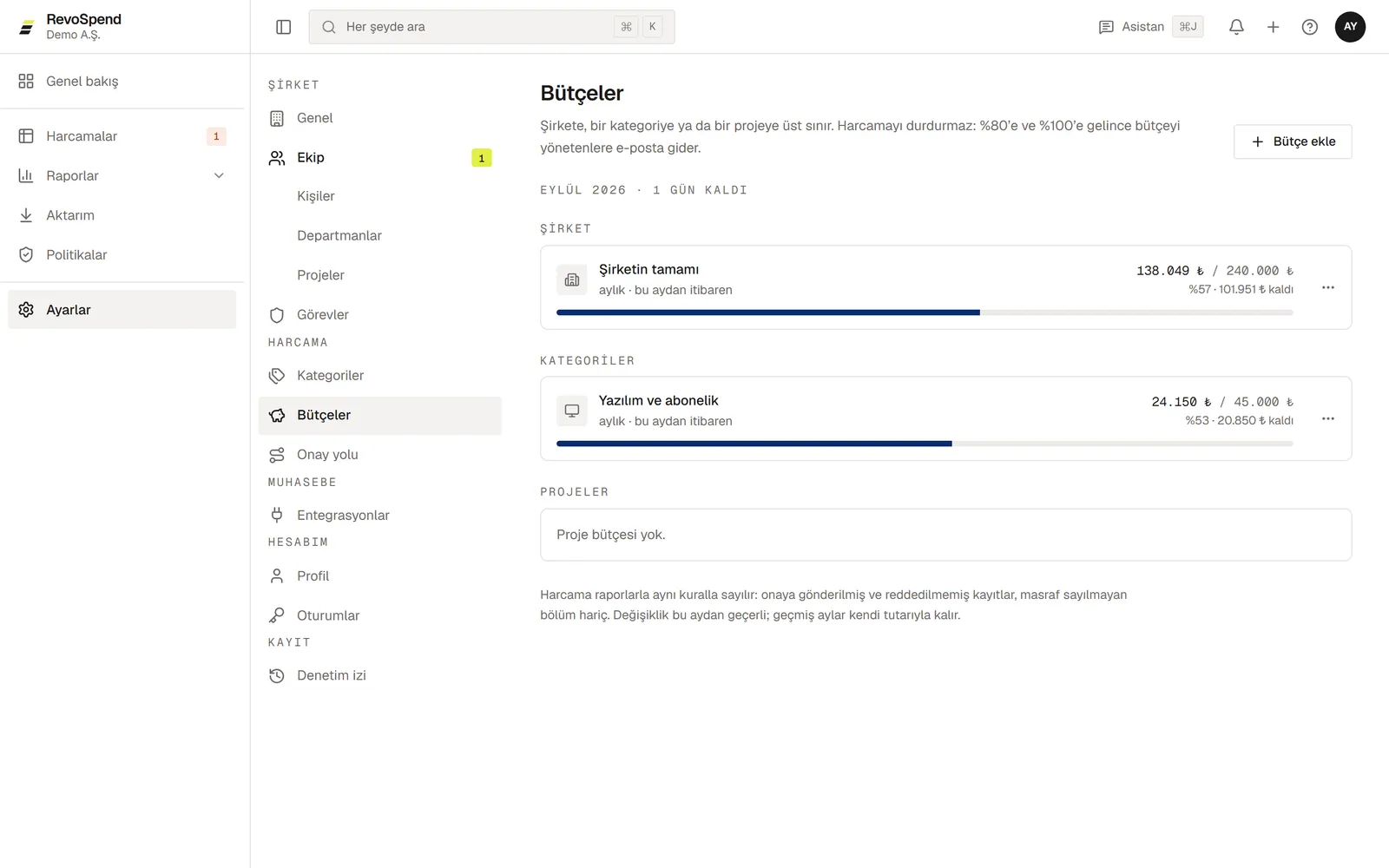Toggle the sidebar panel icon
1389x868 pixels.
[283, 27]
